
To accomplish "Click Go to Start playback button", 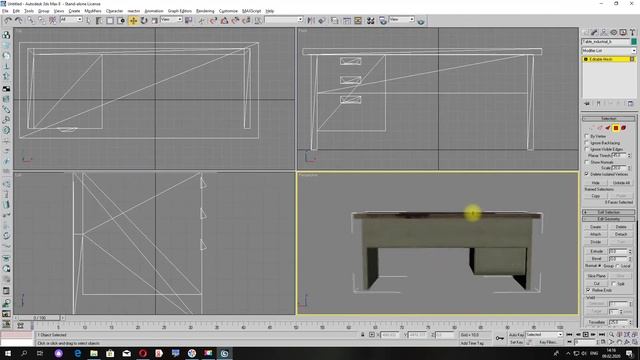I will pyautogui.click(x=569, y=334).
